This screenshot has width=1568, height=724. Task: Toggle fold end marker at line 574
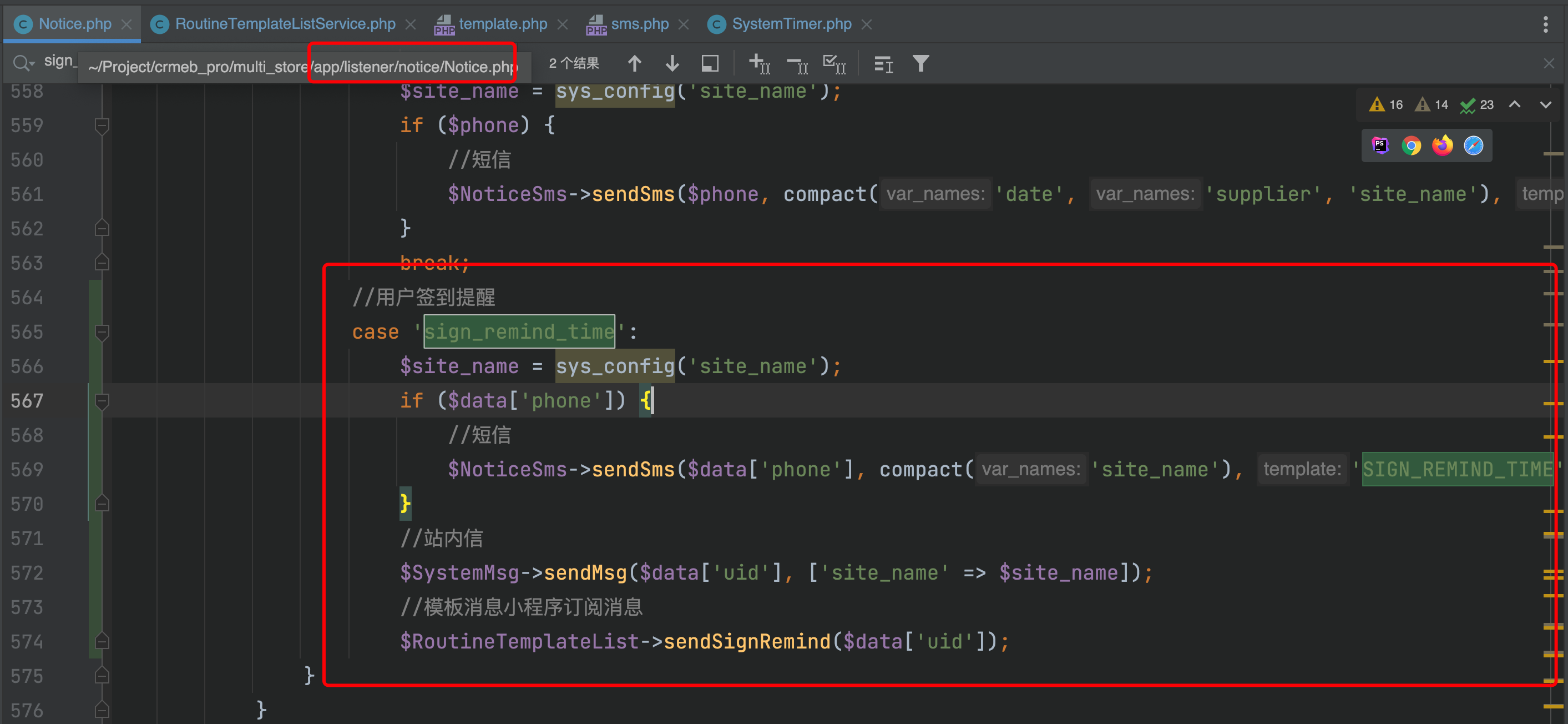(x=102, y=641)
